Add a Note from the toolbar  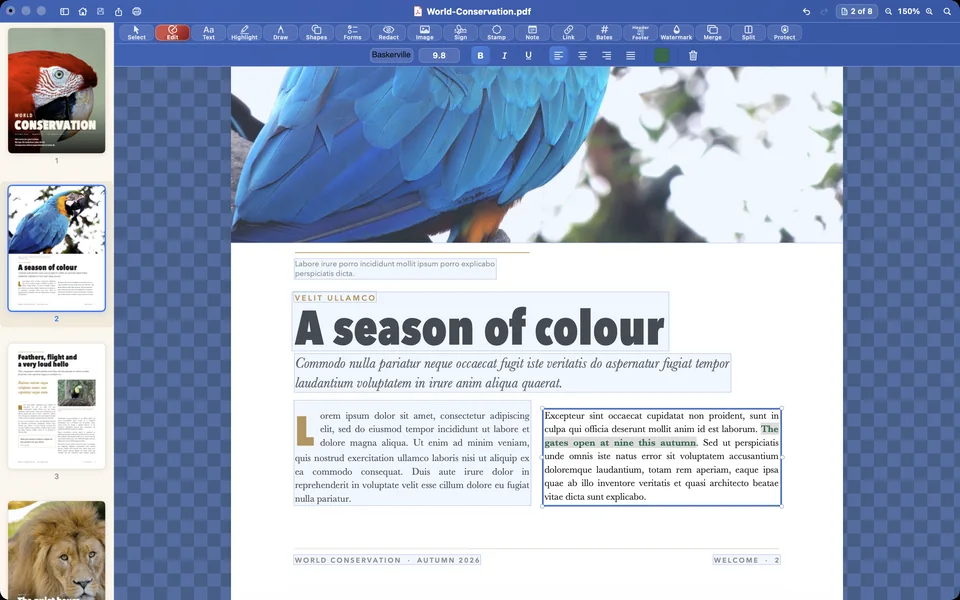533,33
